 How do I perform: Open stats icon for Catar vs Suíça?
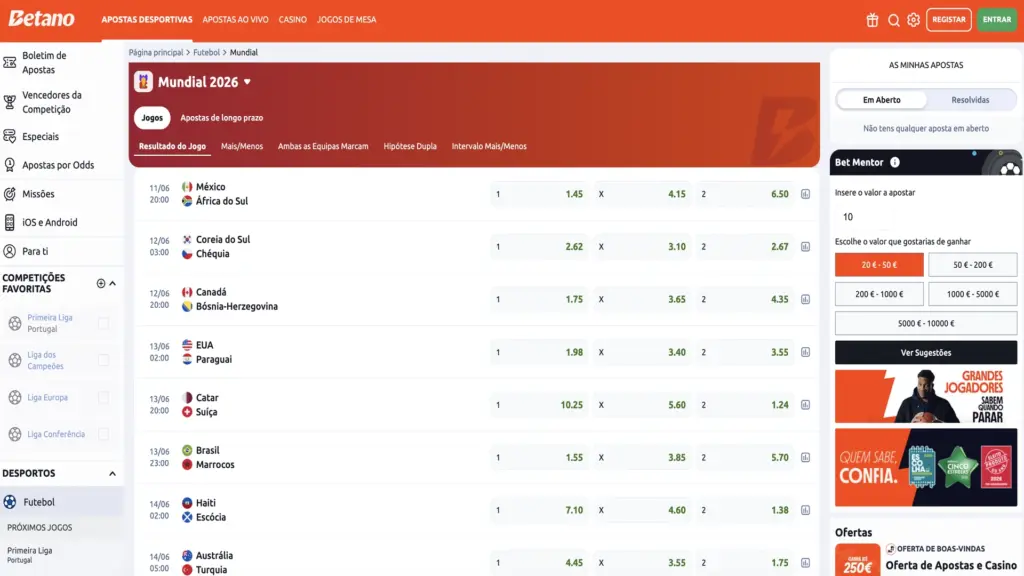coord(805,405)
